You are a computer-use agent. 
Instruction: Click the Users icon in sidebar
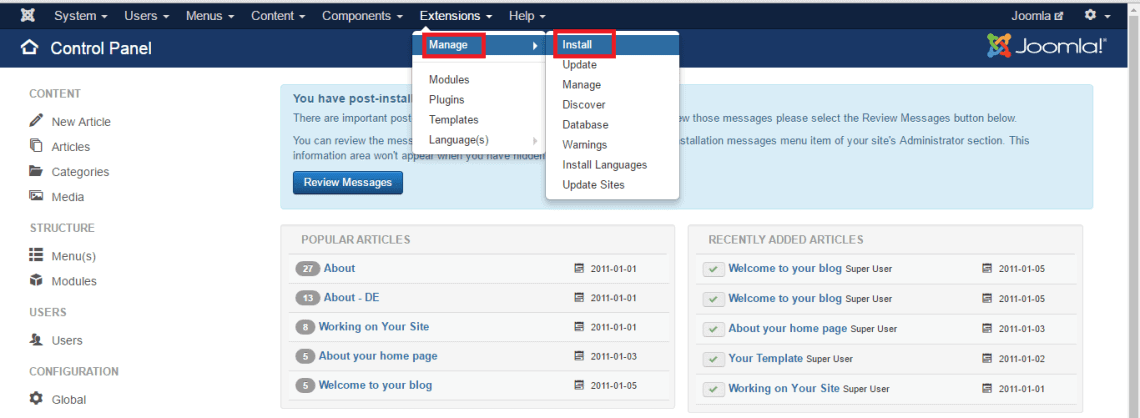tap(36, 340)
